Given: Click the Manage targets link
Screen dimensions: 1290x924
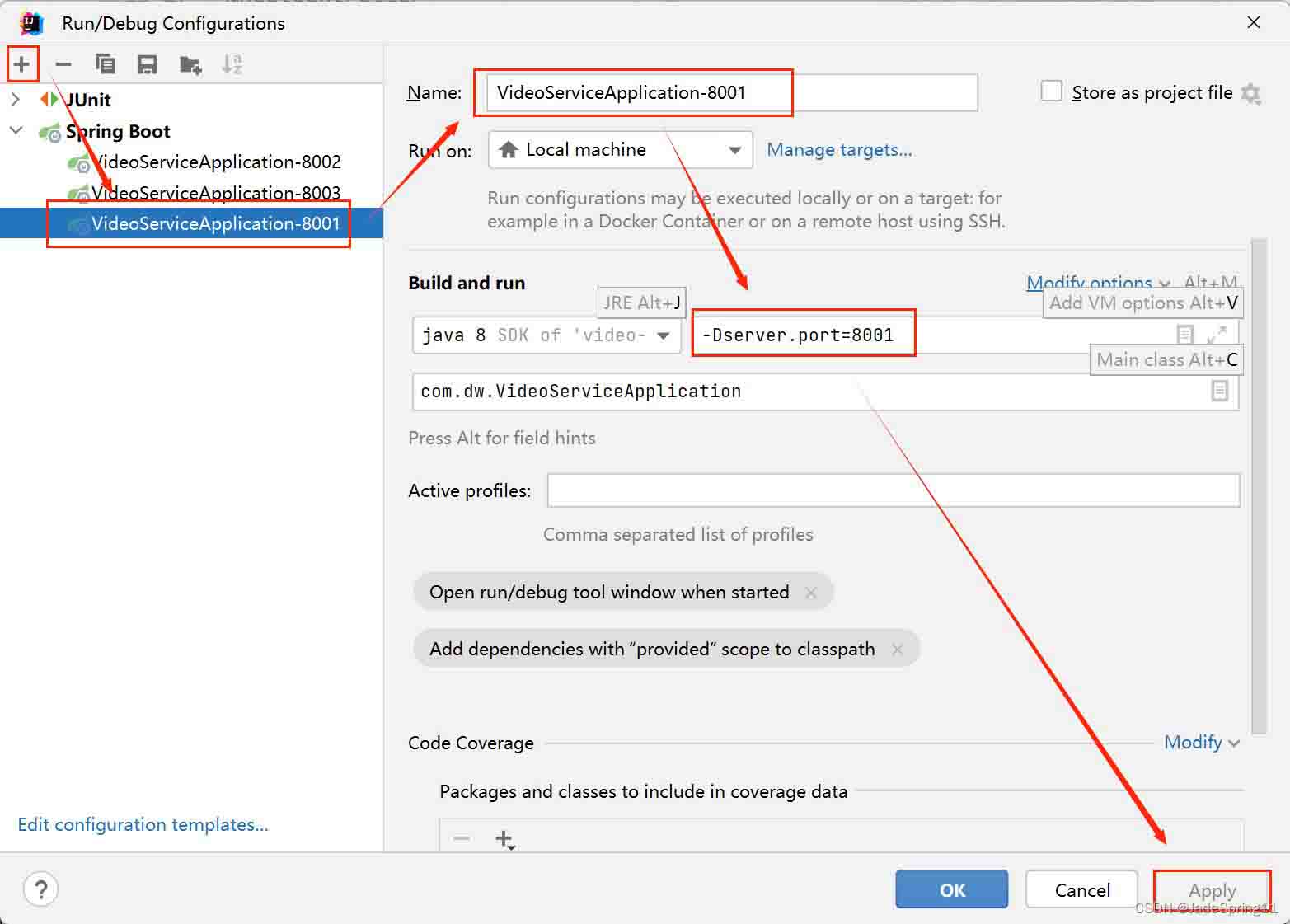Looking at the screenshot, I should click(x=839, y=150).
